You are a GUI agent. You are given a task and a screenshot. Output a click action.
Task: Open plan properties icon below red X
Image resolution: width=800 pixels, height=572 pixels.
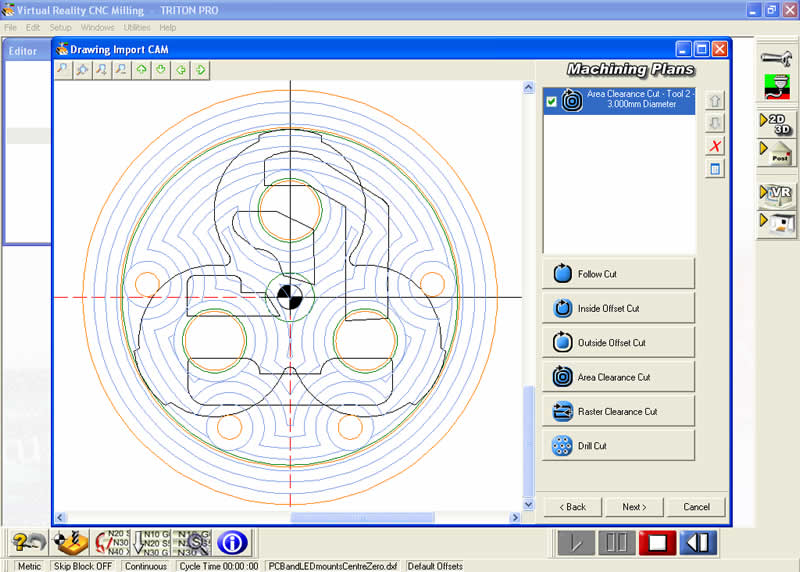pos(715,169)
